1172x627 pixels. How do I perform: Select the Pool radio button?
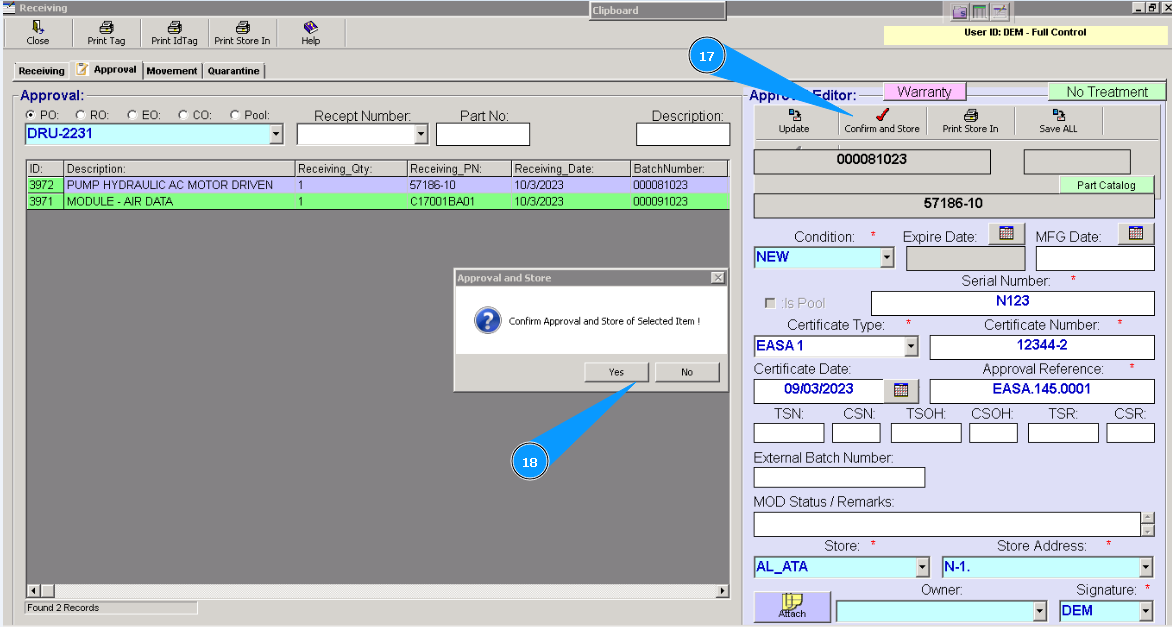tap(235, 115)
